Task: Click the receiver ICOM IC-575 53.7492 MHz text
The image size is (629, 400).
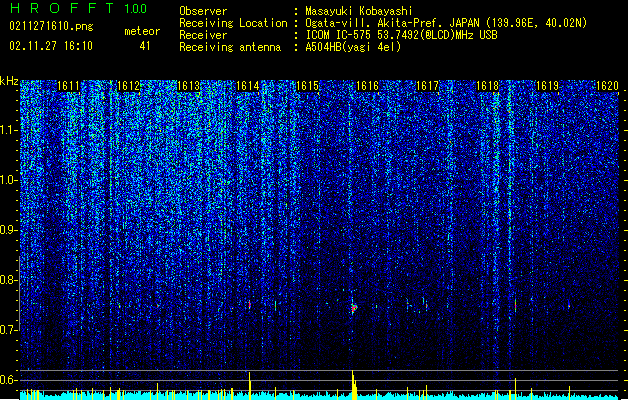Action: (x=402, y=35)
